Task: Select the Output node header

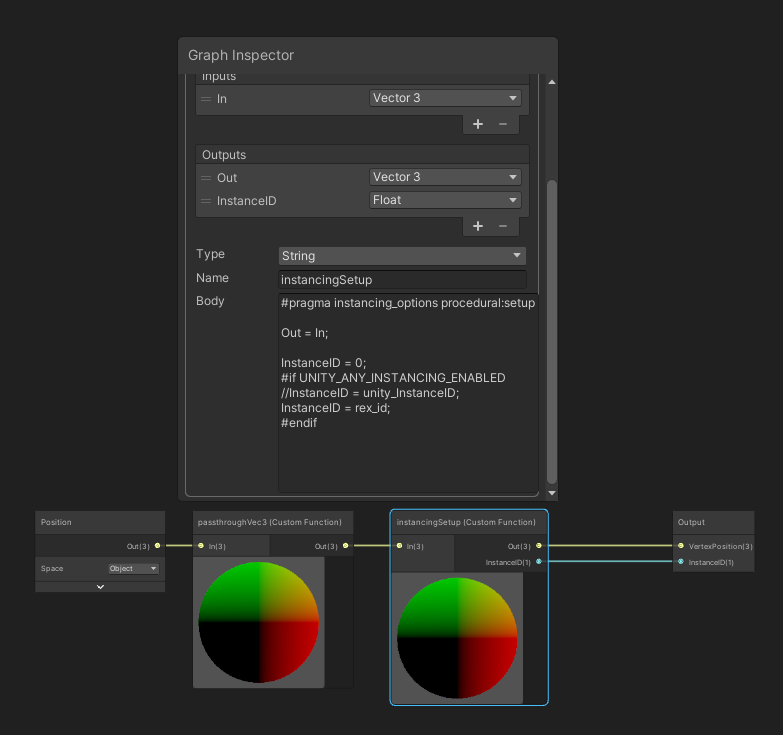Action: pos(714,522)
